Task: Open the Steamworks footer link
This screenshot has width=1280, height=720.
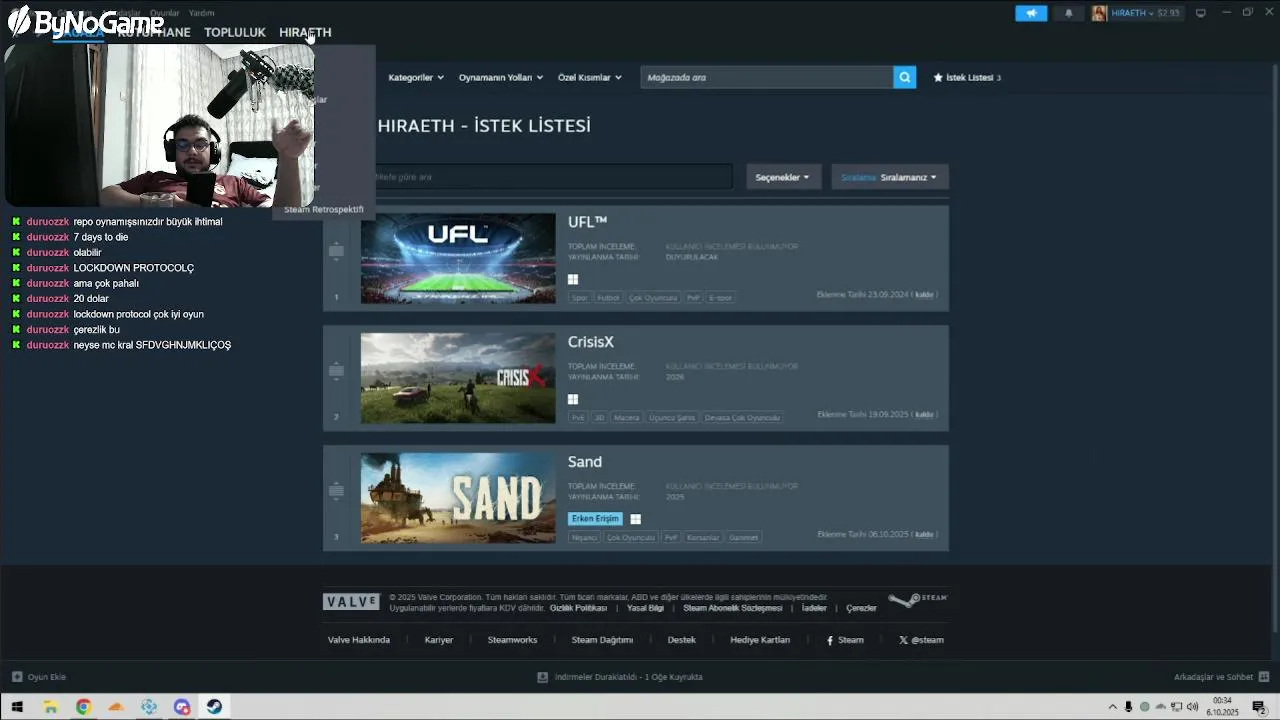Action: click(512, 640)
